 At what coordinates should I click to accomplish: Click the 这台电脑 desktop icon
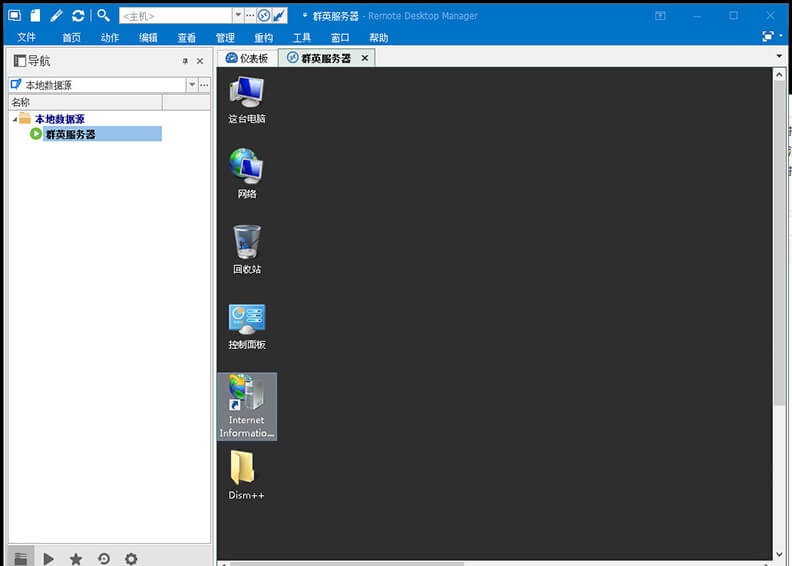click(246, 100)
